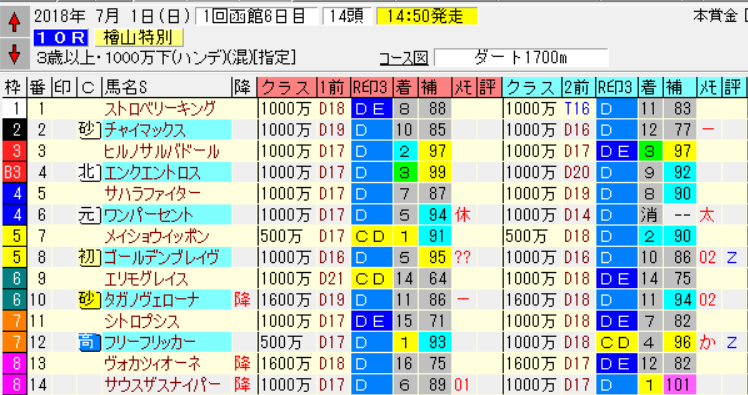Sort by 馬名S column header
This screenshot has width=748, height=395.
(166, 87)
